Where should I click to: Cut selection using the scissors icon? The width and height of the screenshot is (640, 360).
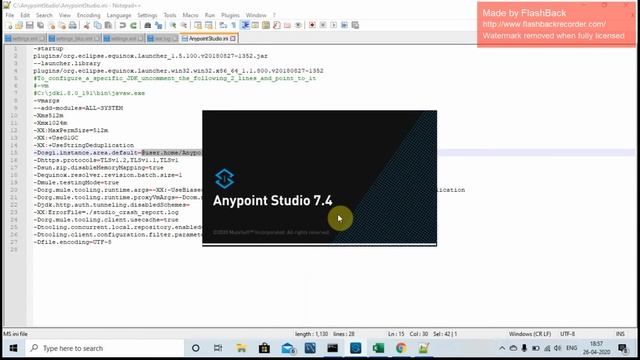(x=87, y=25)
